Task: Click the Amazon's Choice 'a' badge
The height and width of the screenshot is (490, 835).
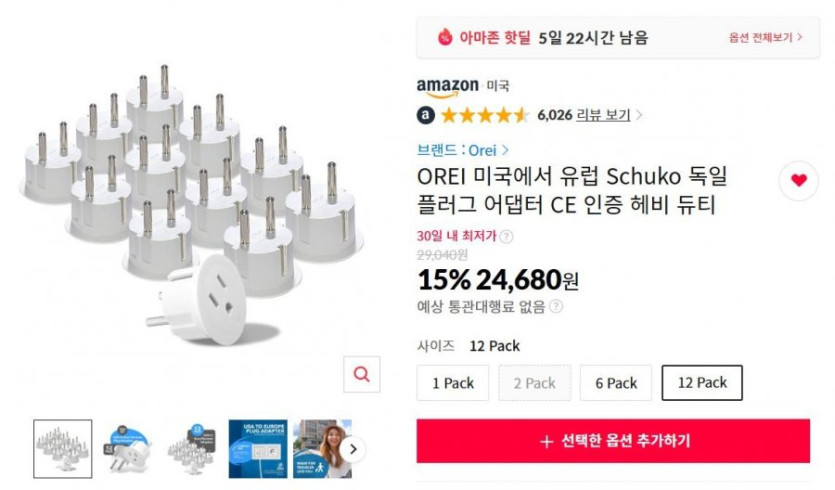Action: [426, 115]
